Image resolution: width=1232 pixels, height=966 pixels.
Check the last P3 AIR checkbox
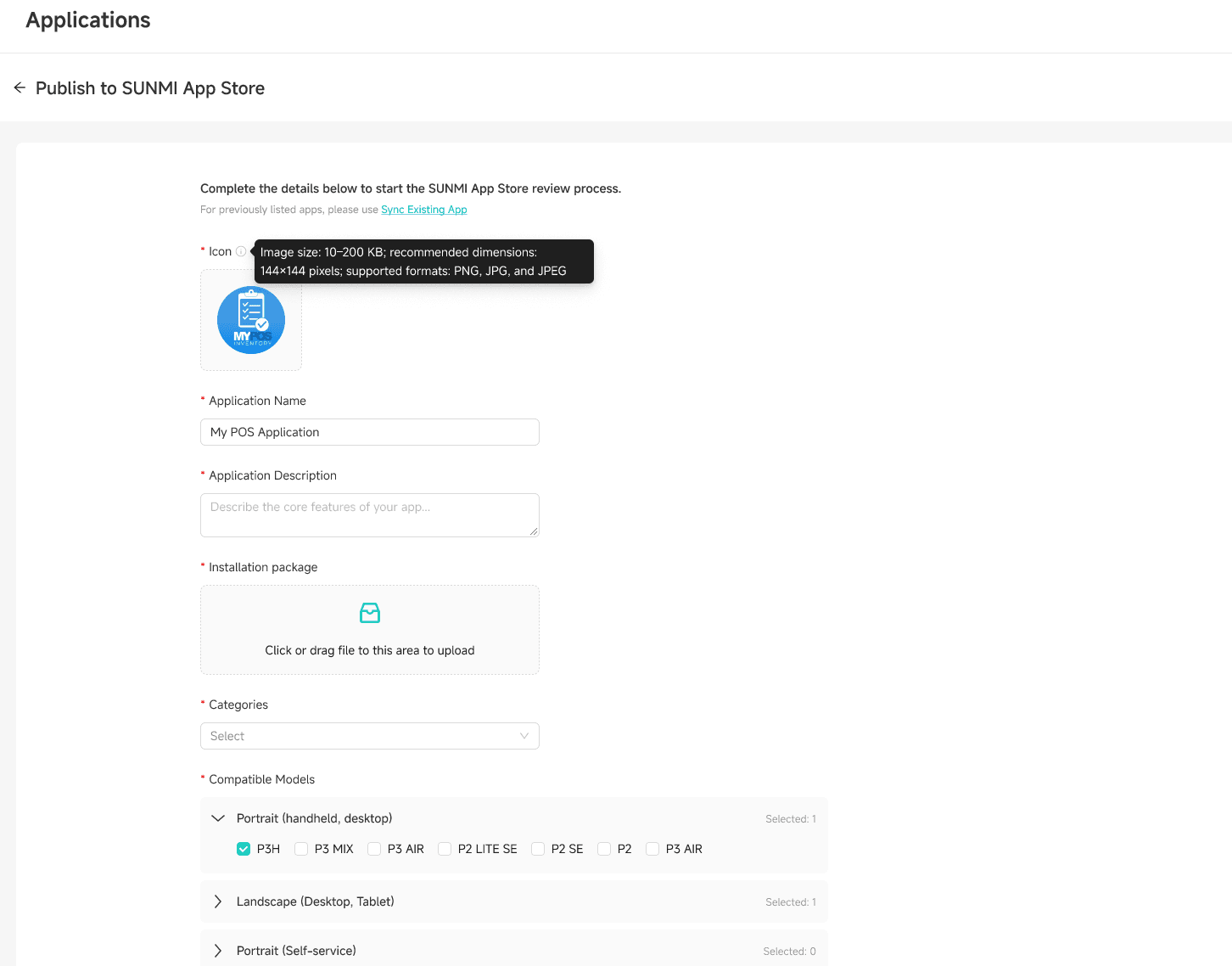[x=652, y=849]
